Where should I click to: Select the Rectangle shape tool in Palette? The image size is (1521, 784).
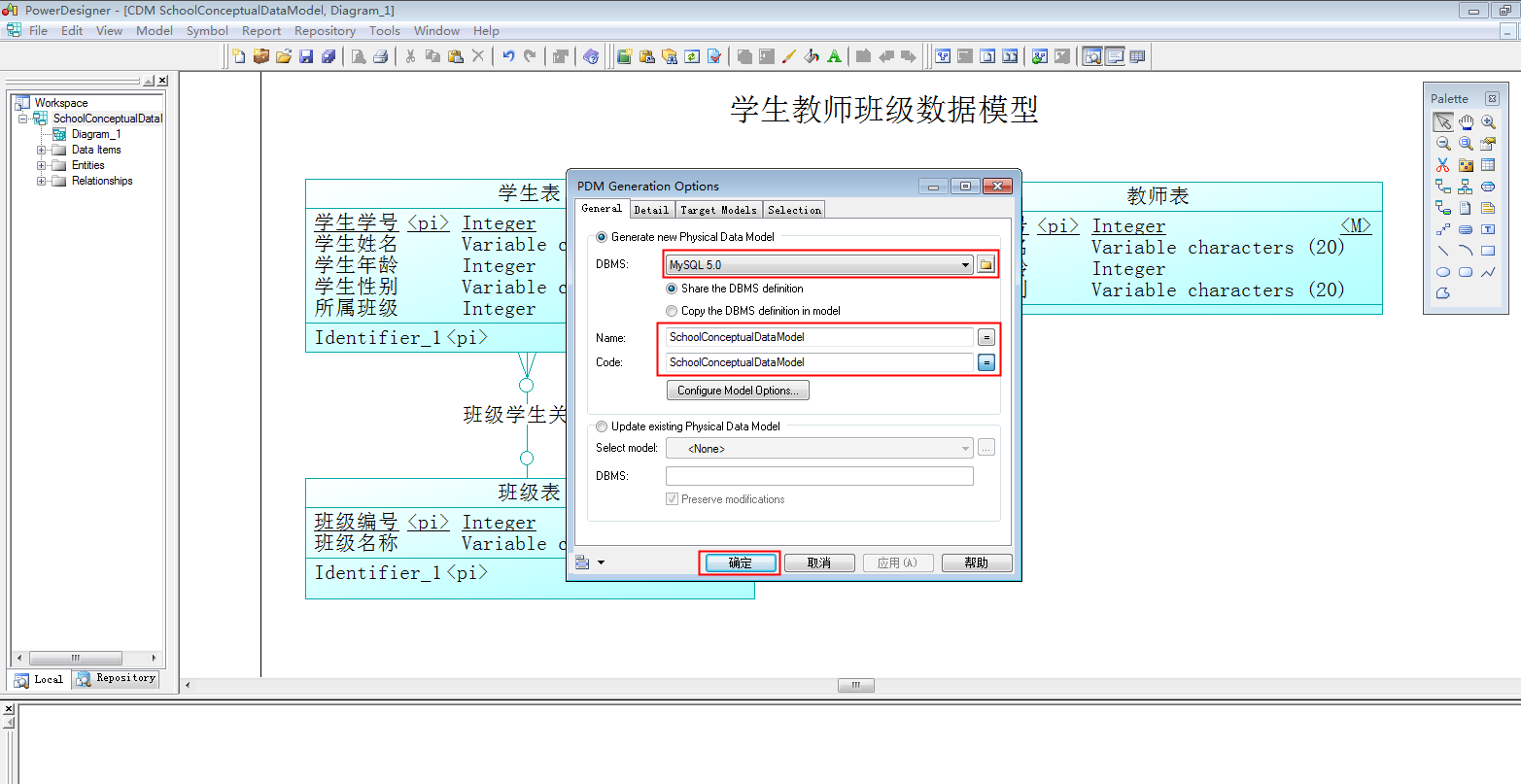(x=1488, y=251)
